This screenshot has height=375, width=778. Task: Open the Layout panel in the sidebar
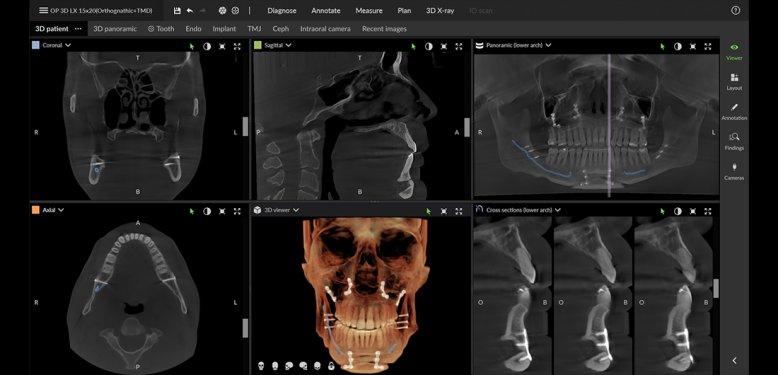[734, 81]
